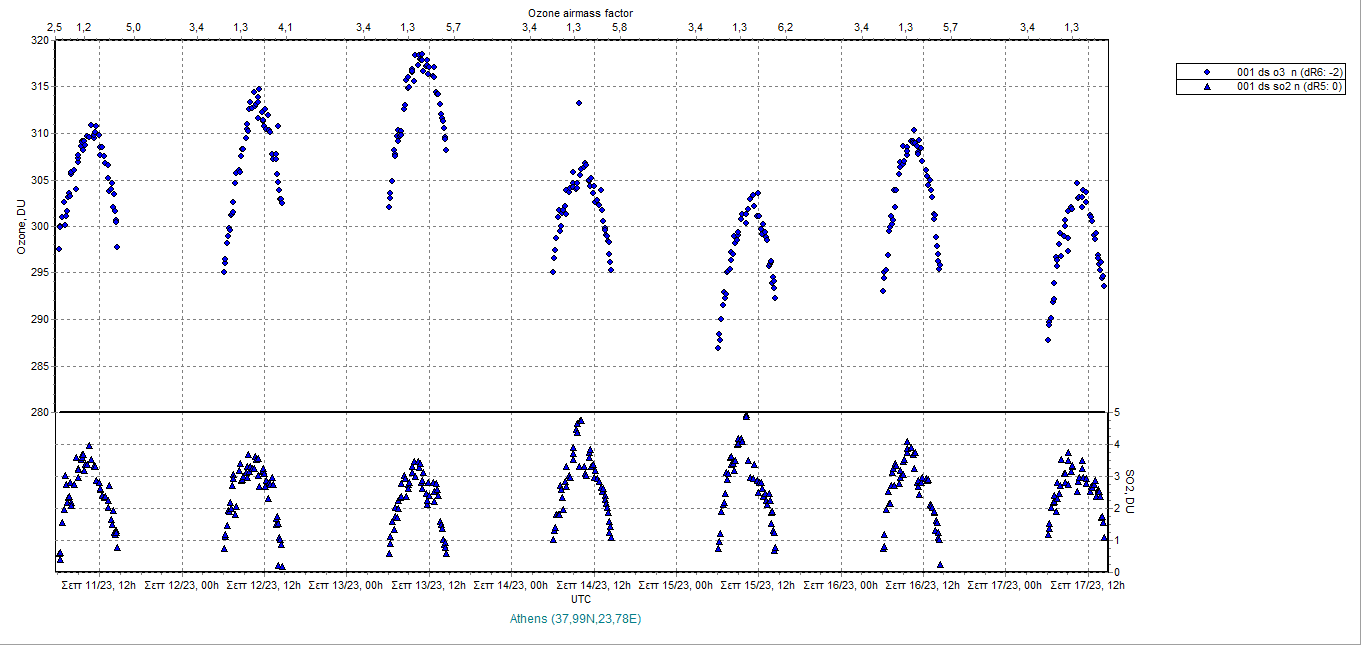
Task: Click the highest SO2 triangle on Sept 15
Action: pos(746,416)
